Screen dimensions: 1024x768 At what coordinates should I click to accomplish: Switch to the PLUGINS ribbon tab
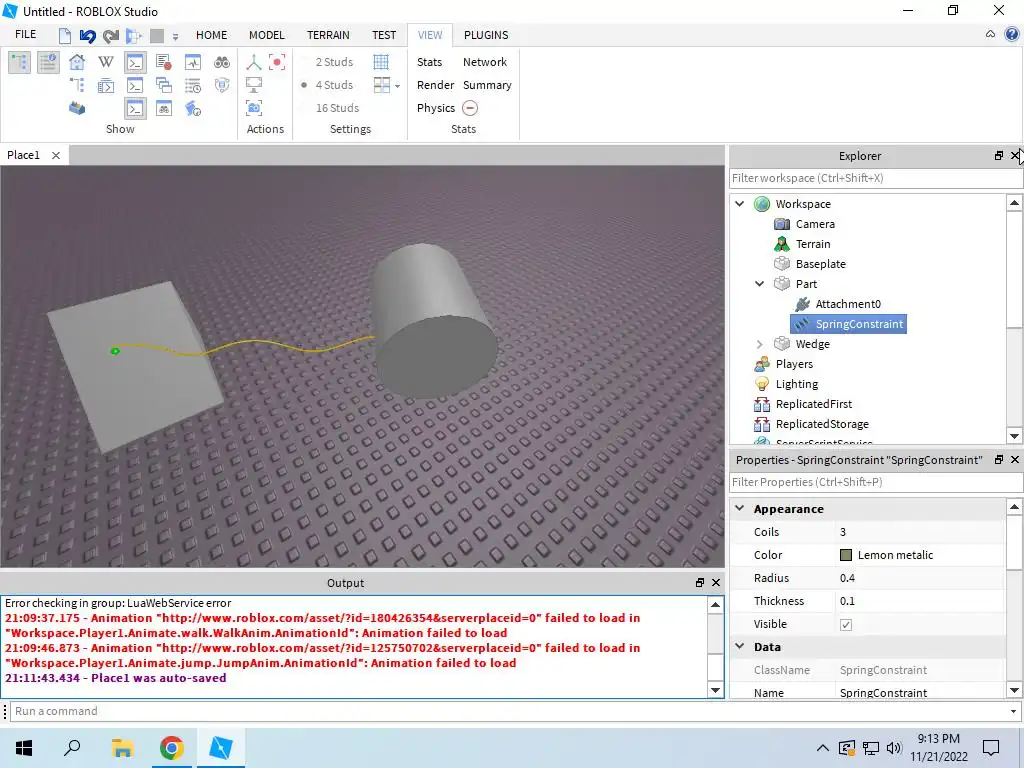point(486,35)
